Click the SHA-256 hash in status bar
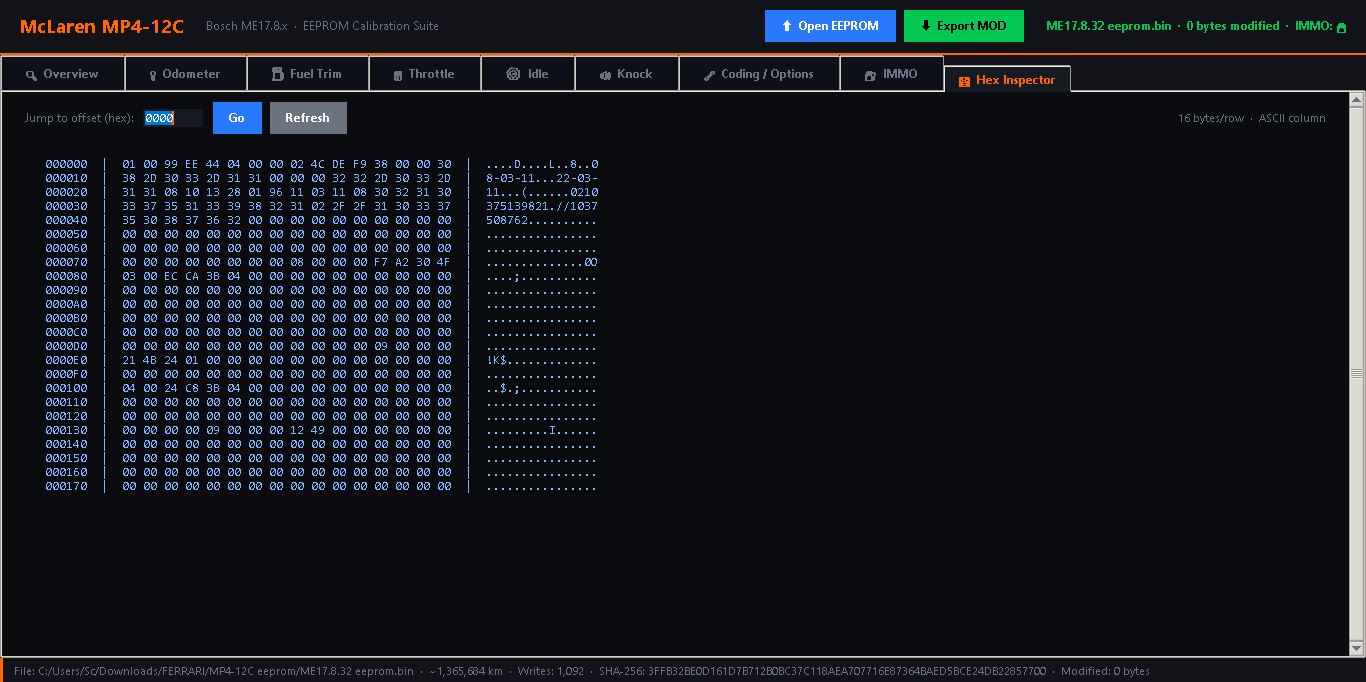Screen dimensions: 1366x682 point(823,671)
